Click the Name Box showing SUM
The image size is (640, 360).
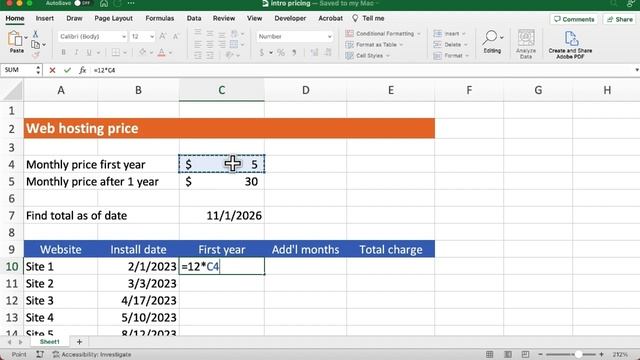pyautogui.click(x=18, y=70)
